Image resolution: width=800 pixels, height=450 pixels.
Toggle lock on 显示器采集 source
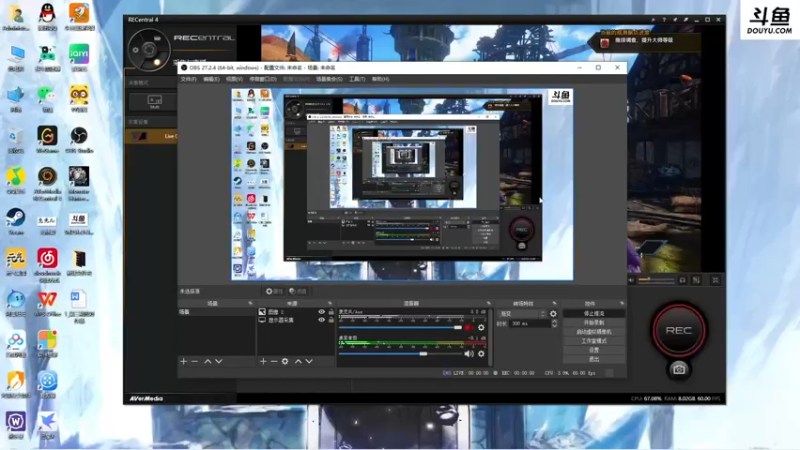point(331,320)
